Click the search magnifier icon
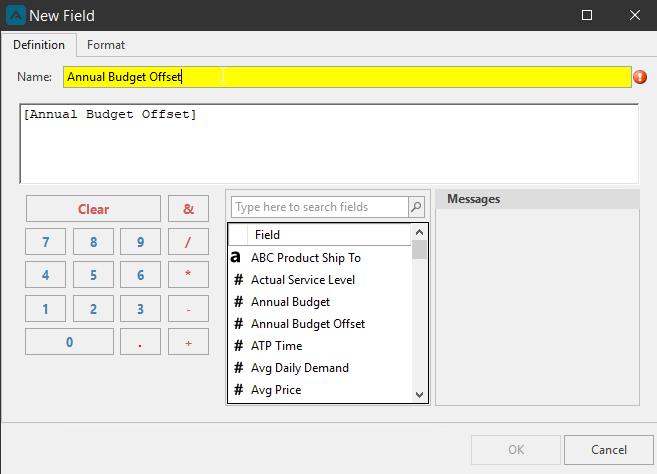This screenshot has height=474, width=657. coord(416,207)
